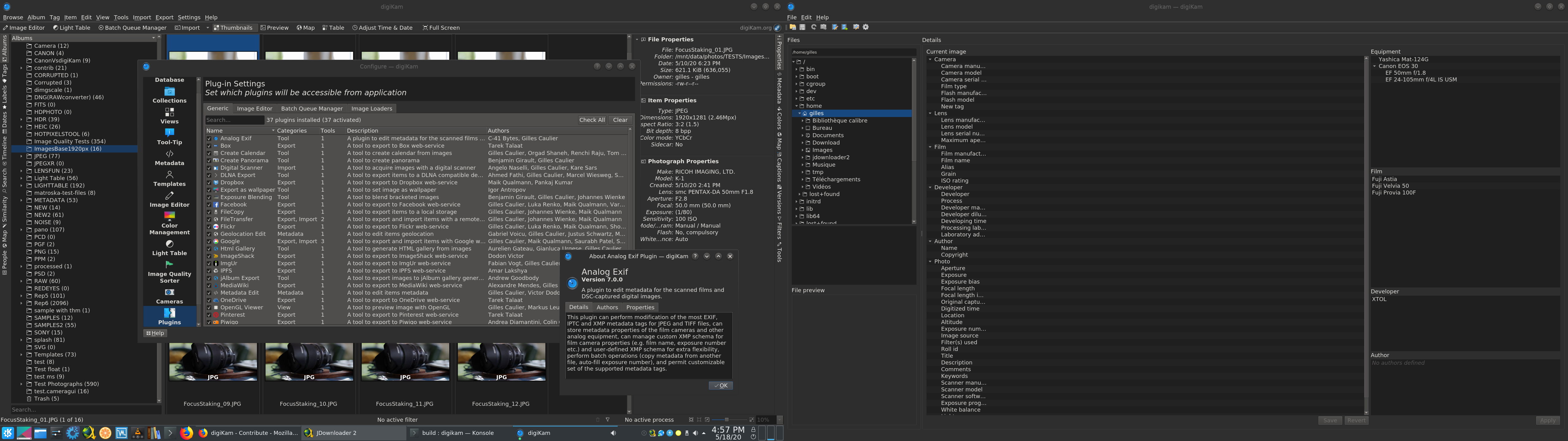Toggle the Create Calendar plugin checkbox
This screenshot has height=441, width=1568.
tap(209, 153)
